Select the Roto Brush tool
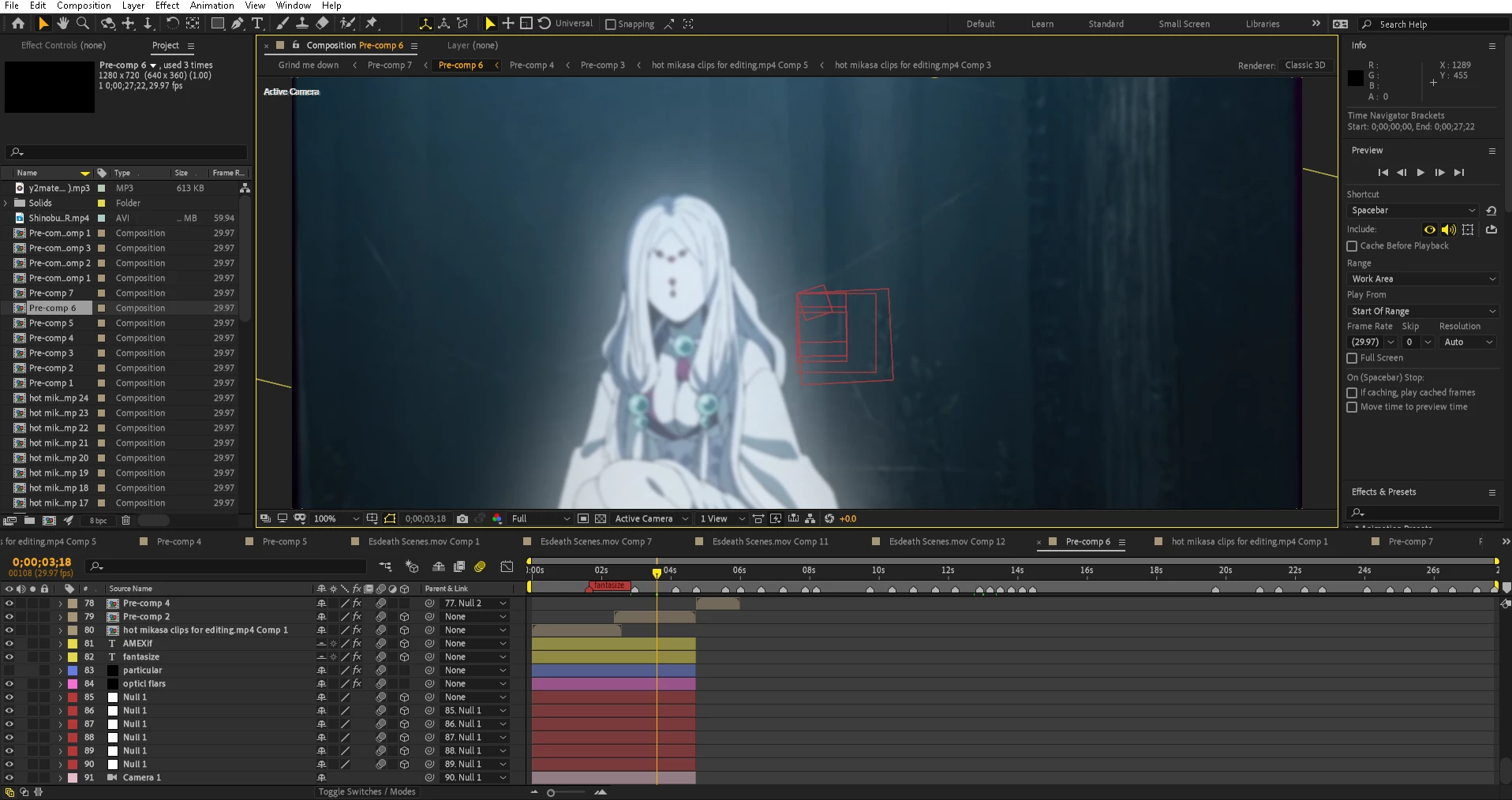 click(347, 24)
